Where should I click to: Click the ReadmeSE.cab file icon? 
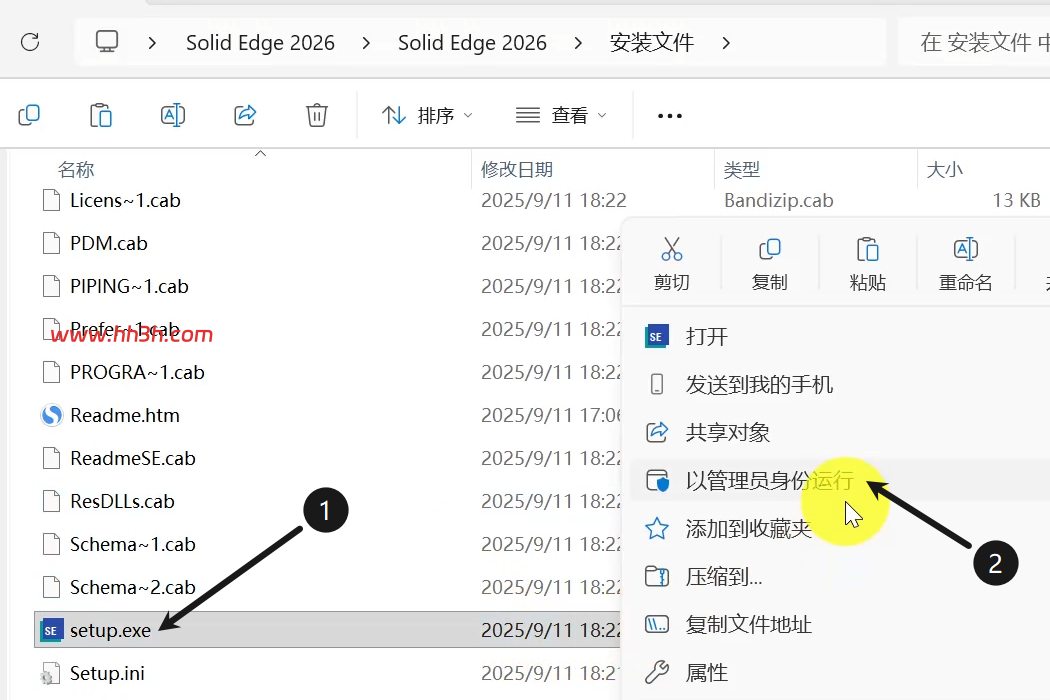[x=52, y=458]
